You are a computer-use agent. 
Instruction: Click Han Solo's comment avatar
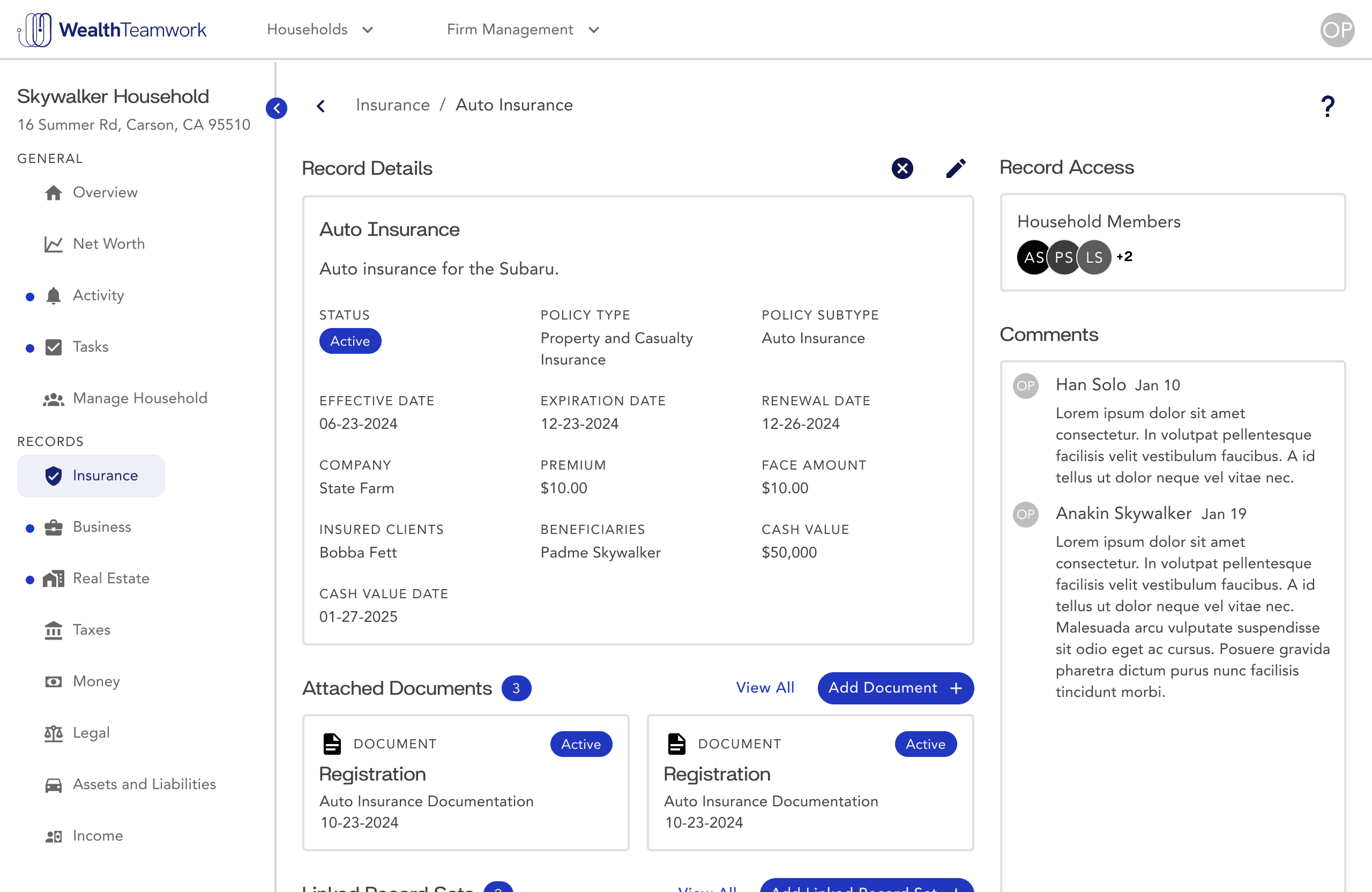(x=1026, y=386)
